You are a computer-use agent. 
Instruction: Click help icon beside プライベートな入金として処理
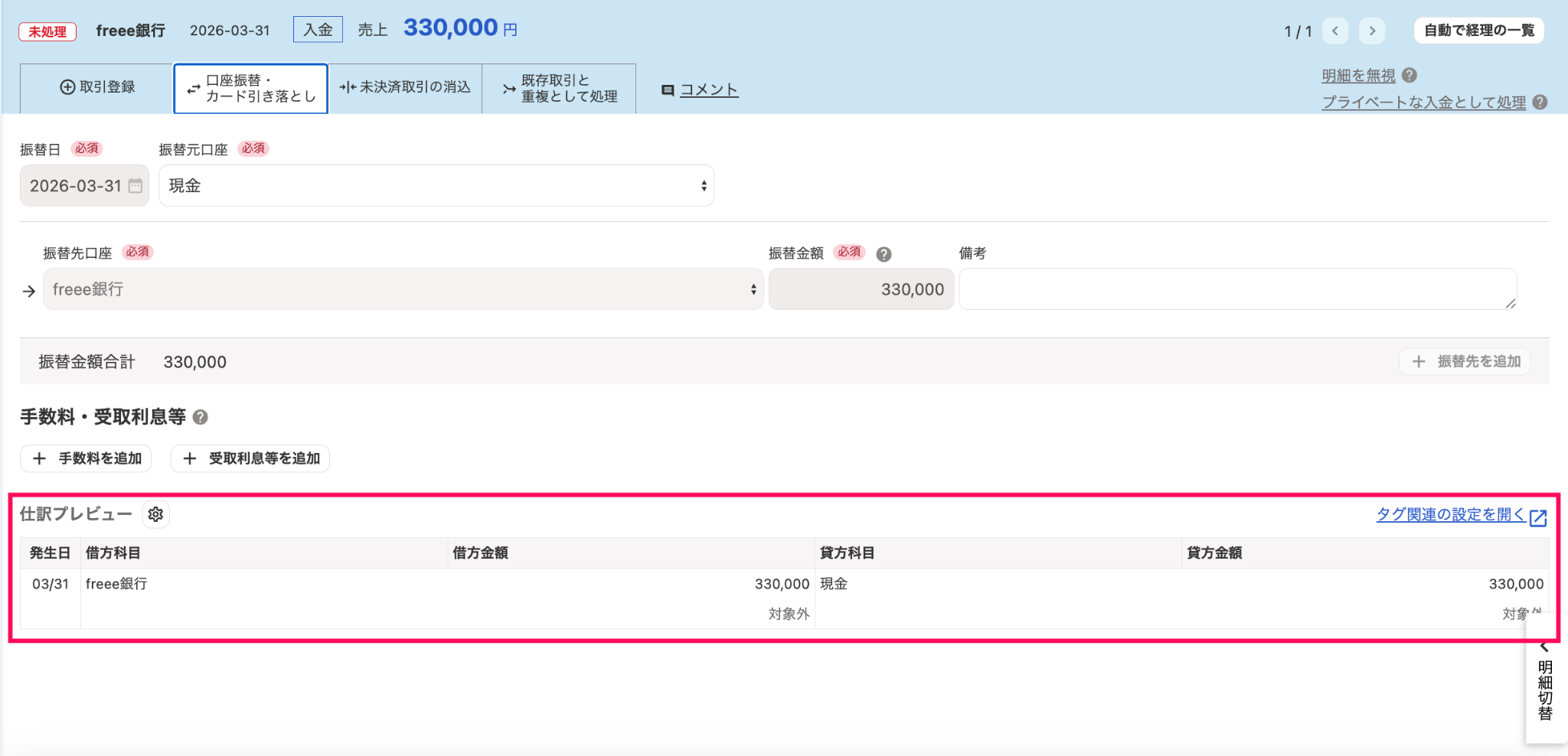click(1540, 102)
